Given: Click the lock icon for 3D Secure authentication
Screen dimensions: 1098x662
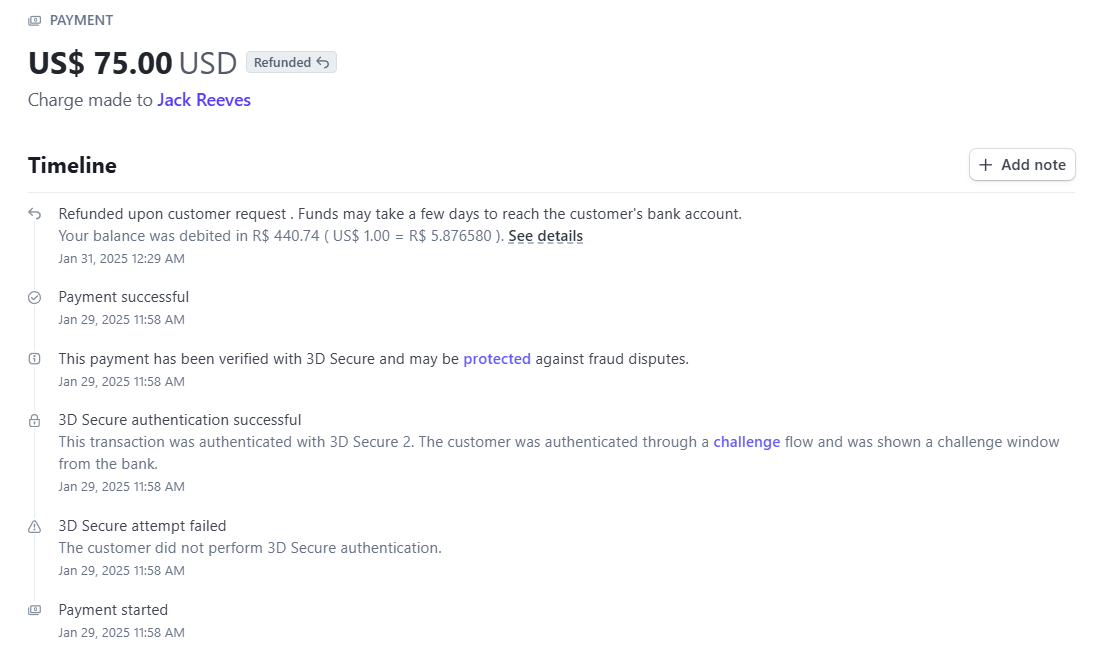Looking at the screenshot, I should 34,420.
